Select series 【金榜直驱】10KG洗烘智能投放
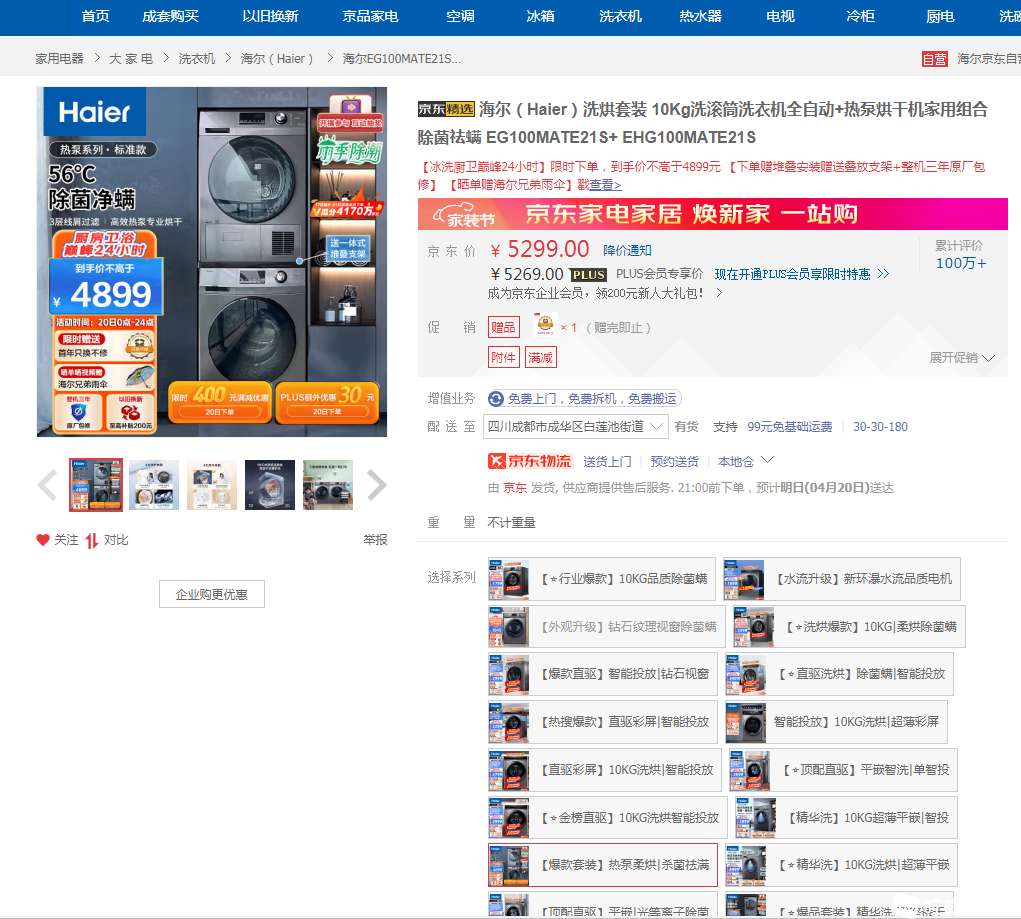This screenshot has width=1021, height=919. pyautogui.click(x=608, y=817)
